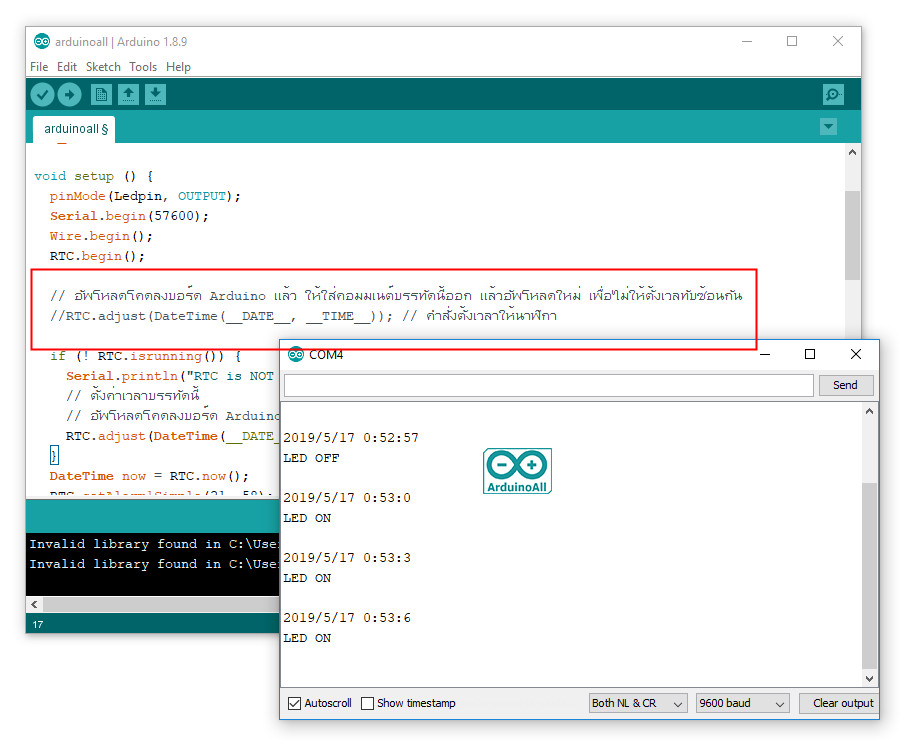Open the tab options dropdown arrow
The width and height of the screenshot is (919, 749).
pyautogui.click(x=828, y=127)
